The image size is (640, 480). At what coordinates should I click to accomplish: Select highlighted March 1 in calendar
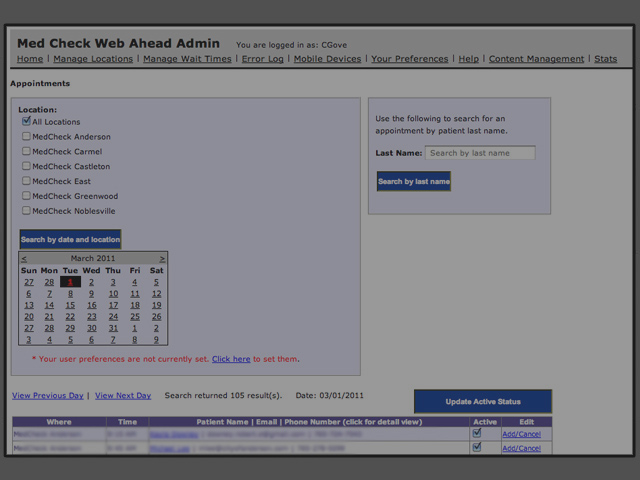point(70,282)
